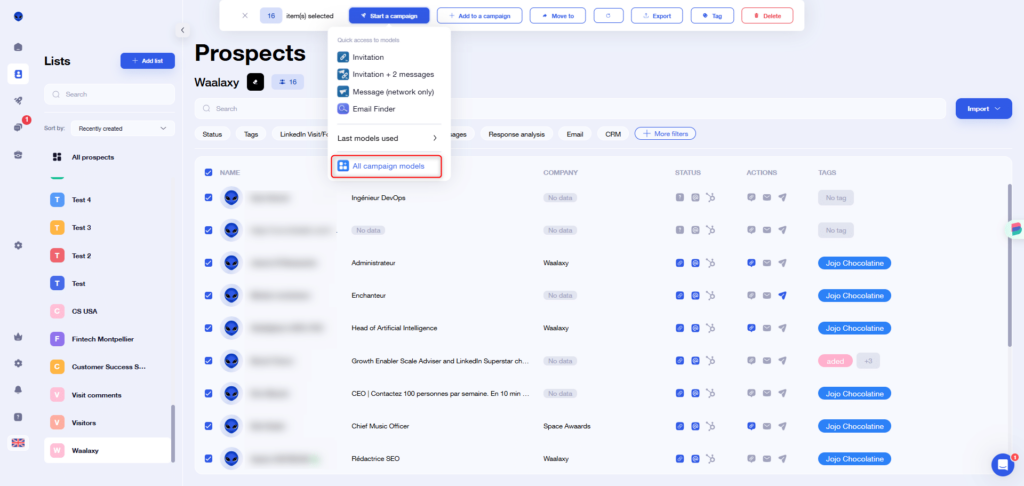Choose Email Finder from quick models
The width and height of the screenshot is (1024, 486).
pyautogui.click(x=388, y=109)
